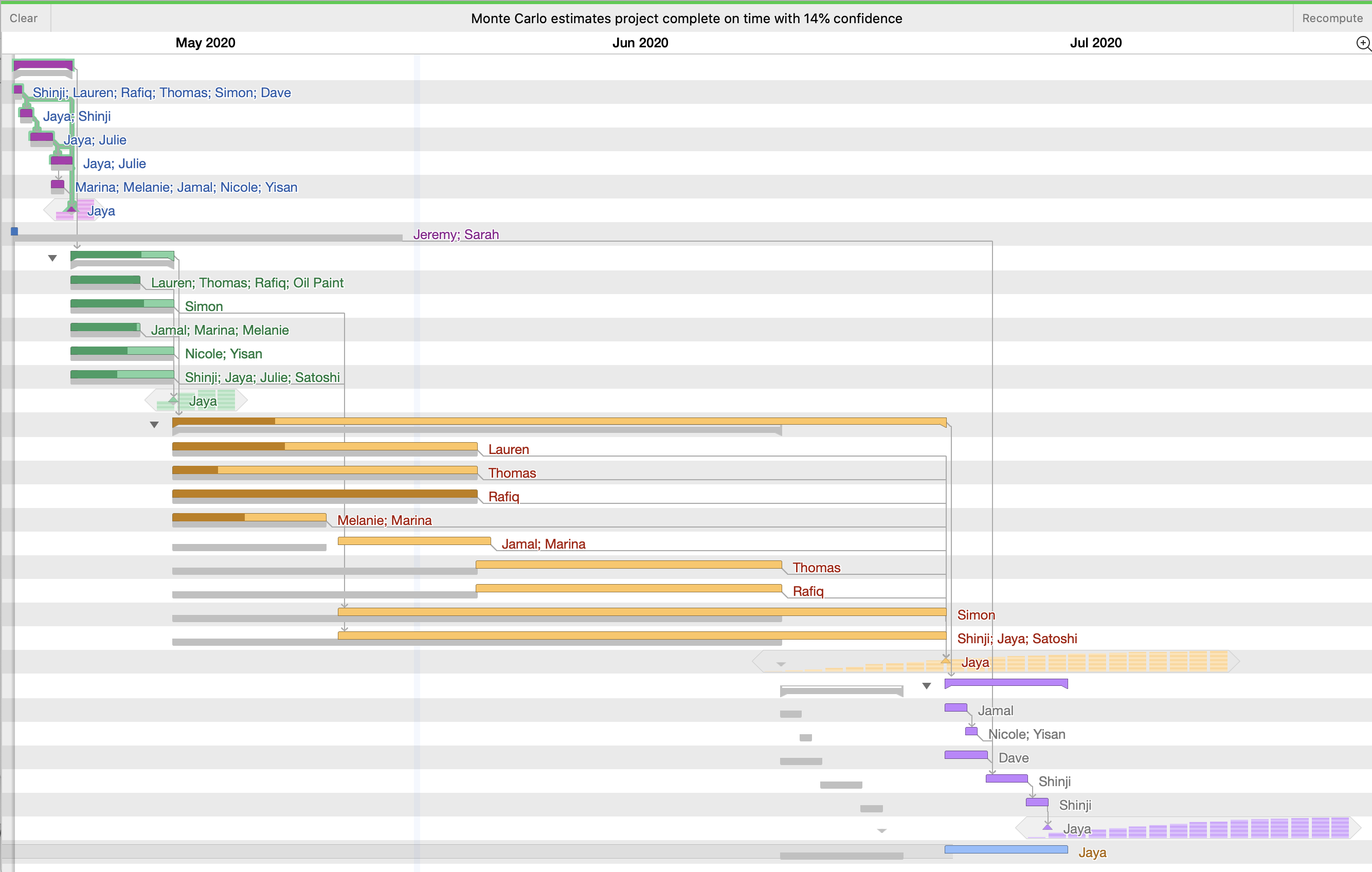
Task: Click the pink Jaya milestone hexagon
Action: click(x=75, y=210)
